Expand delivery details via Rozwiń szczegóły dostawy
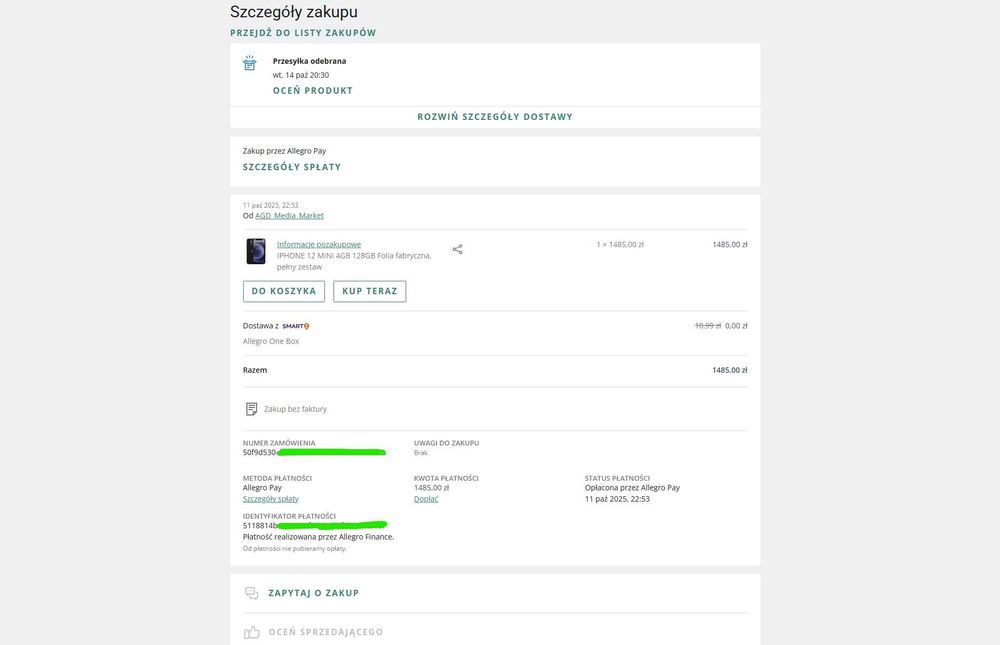 tap(495, 117)
